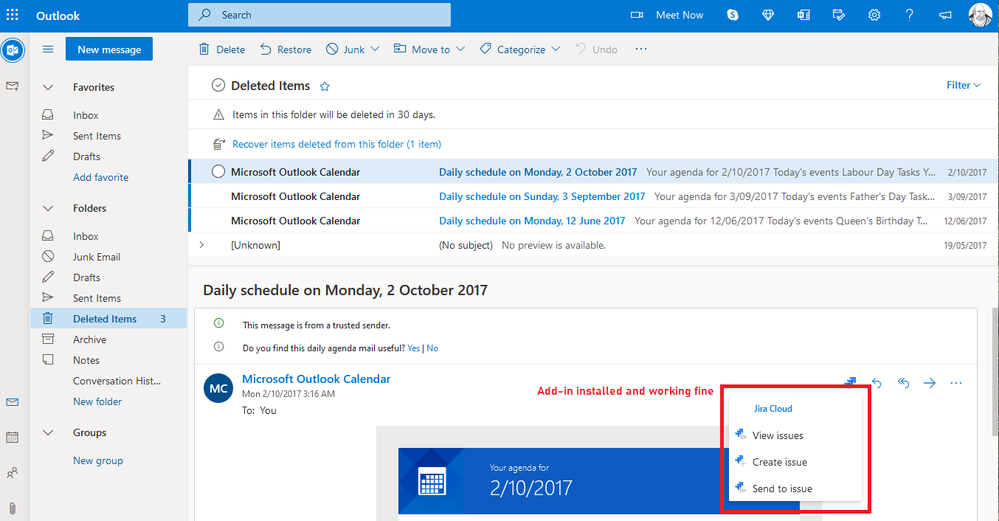This screenshot has height=521, width=999.
Task: Switch to Mail view in bottom rail
Action: coord(12,402)
